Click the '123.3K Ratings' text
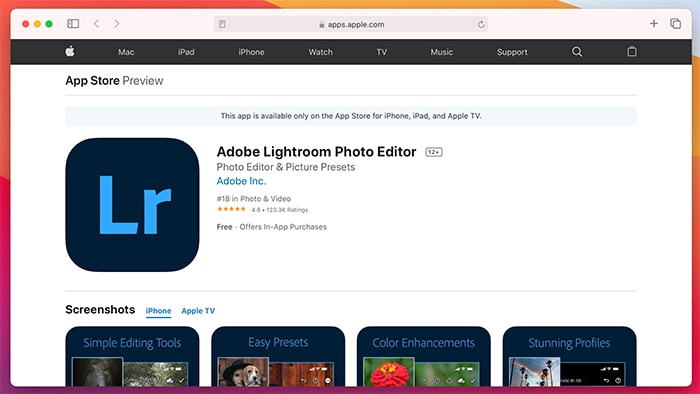 tap(287, 210)
